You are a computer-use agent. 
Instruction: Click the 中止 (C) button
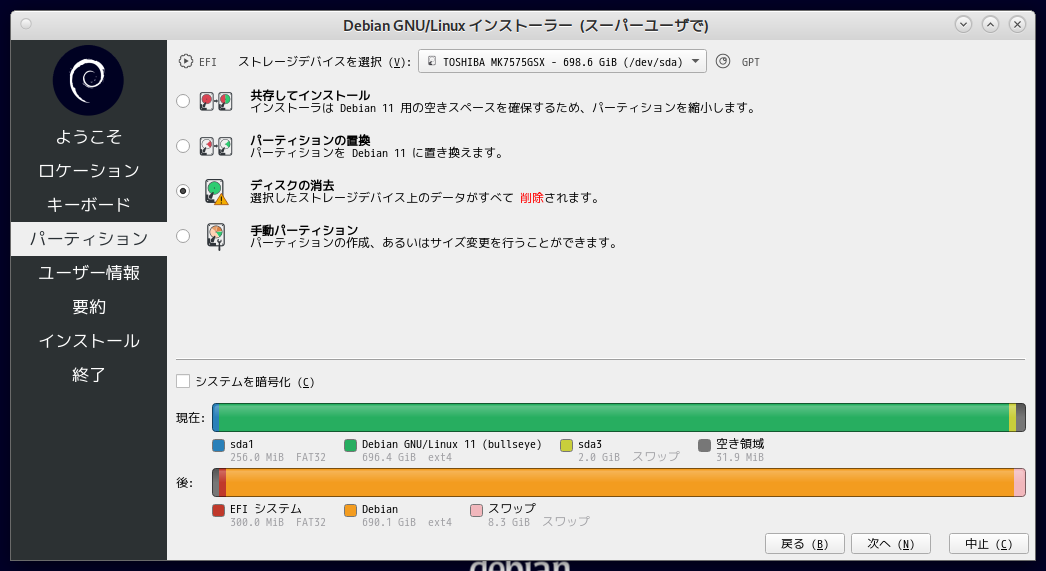tap(989, 544)
